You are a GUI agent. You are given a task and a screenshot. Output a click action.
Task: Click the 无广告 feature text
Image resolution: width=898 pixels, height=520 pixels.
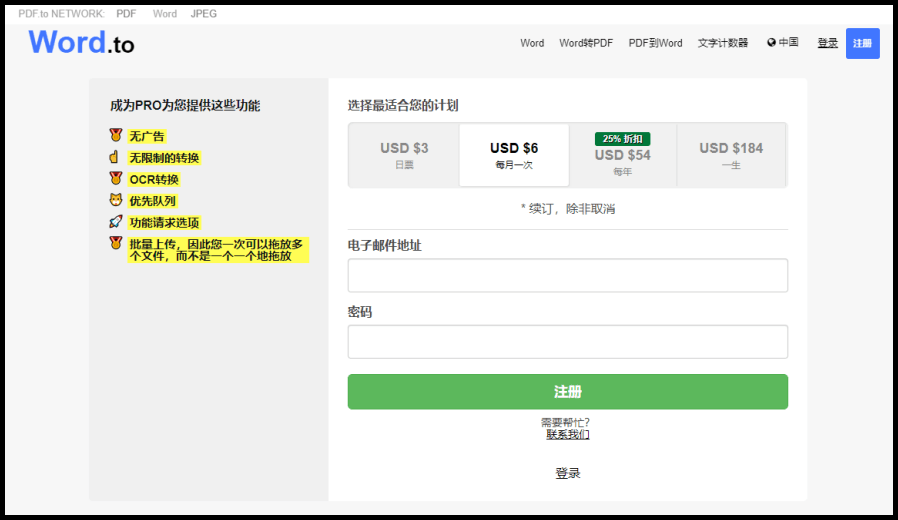tap(147, 136)
